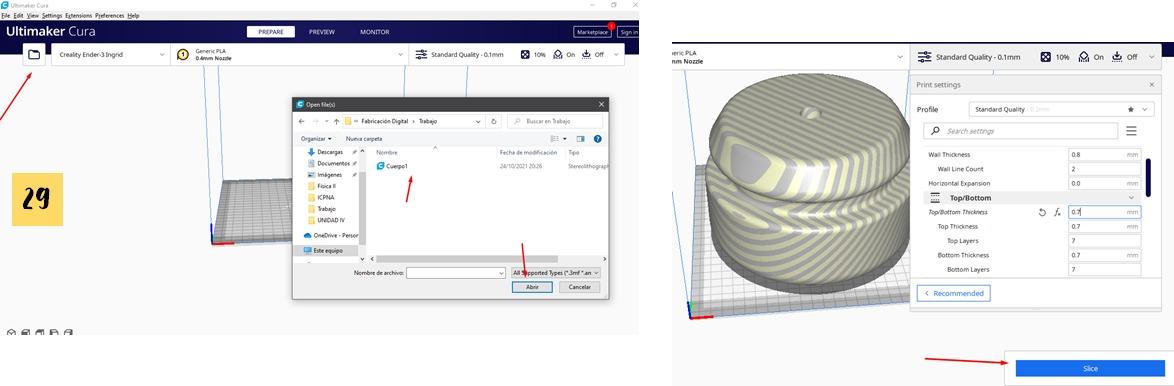Image resolution: width=1174 pixels, height=386 pixels.
Task: Go up a folder in file dialog
Action: (x=337, y=121)
